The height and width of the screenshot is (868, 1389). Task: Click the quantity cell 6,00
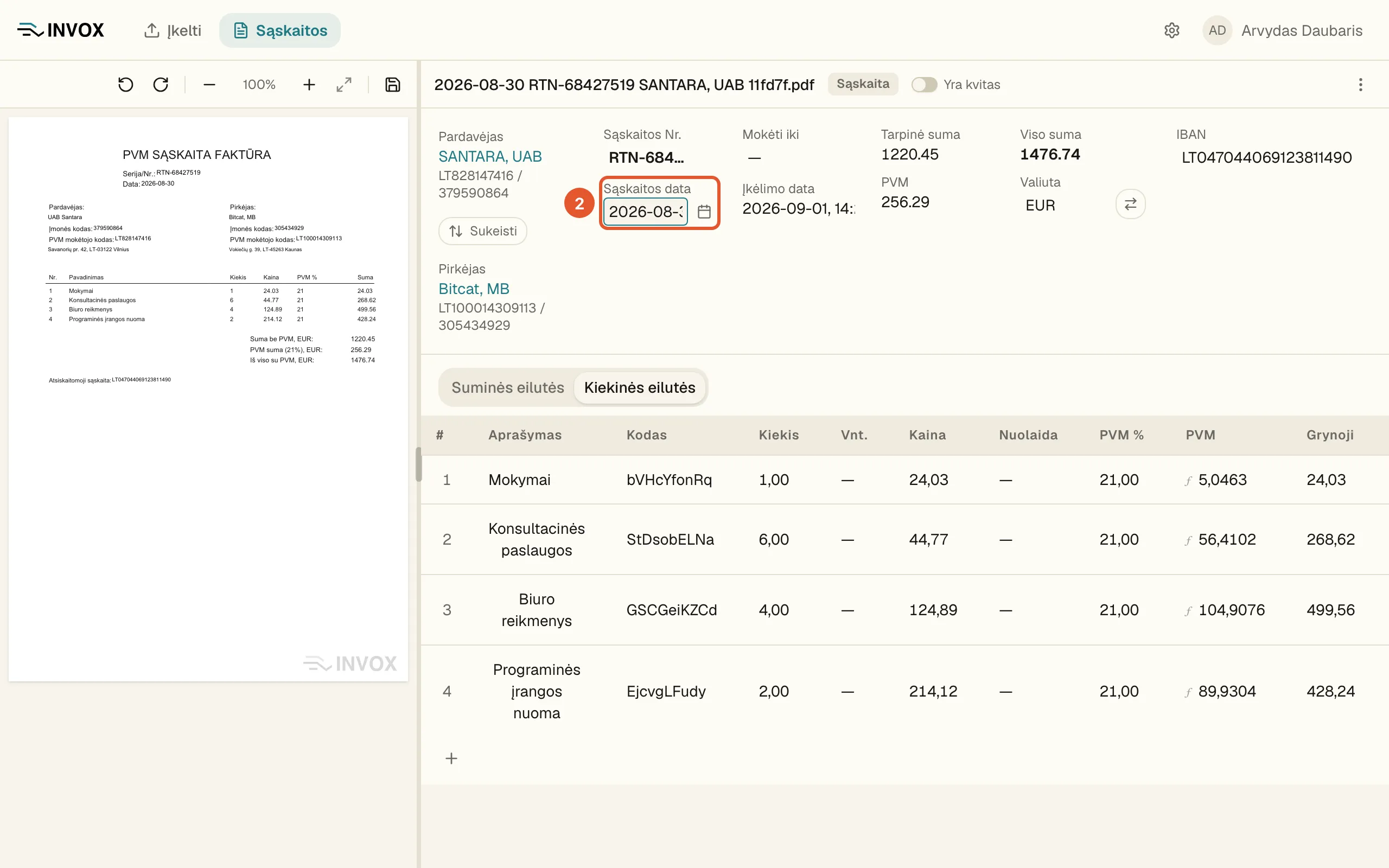click(x=774, y=540)
